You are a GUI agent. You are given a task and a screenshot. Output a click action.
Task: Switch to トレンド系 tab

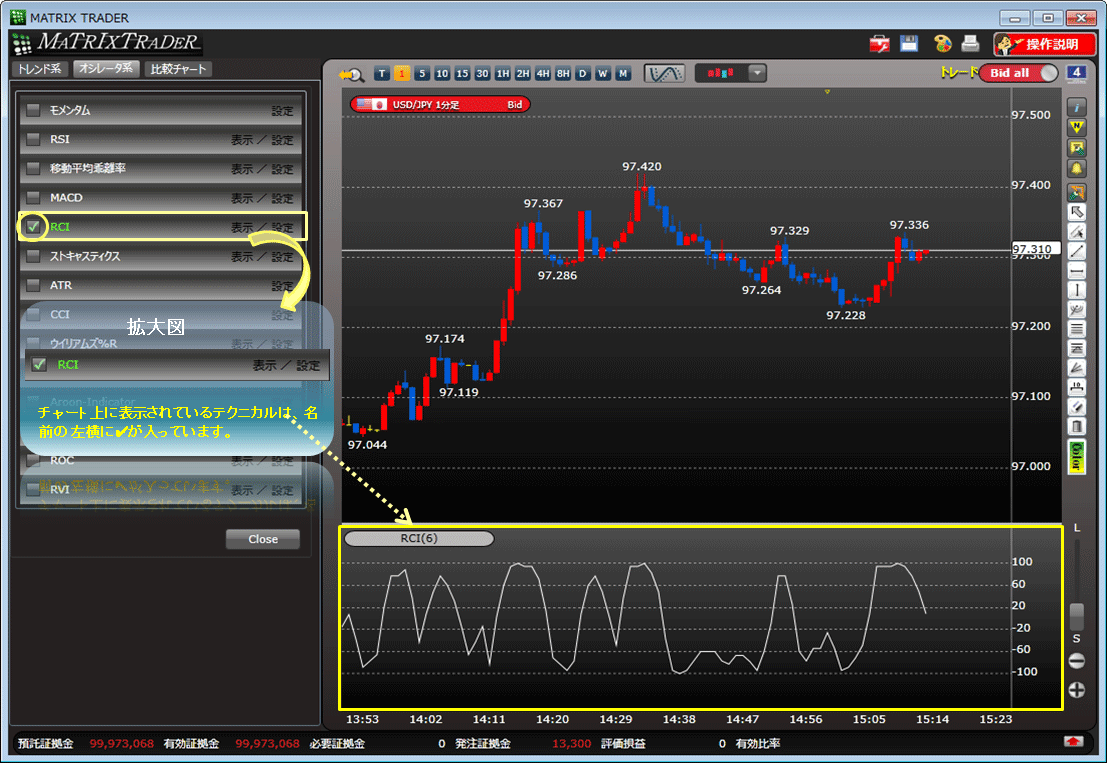click(40, 68)
